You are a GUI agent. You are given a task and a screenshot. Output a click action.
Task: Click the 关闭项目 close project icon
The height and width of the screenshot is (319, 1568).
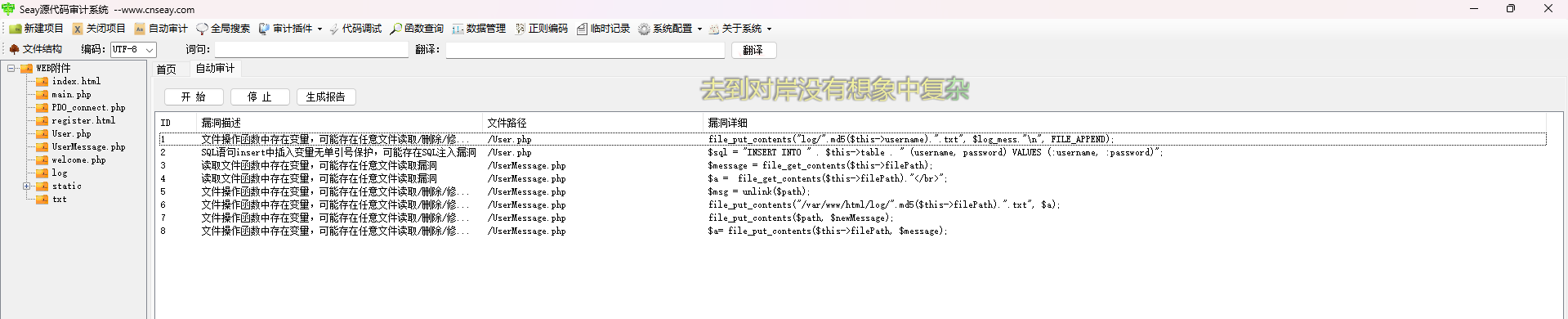78,29
